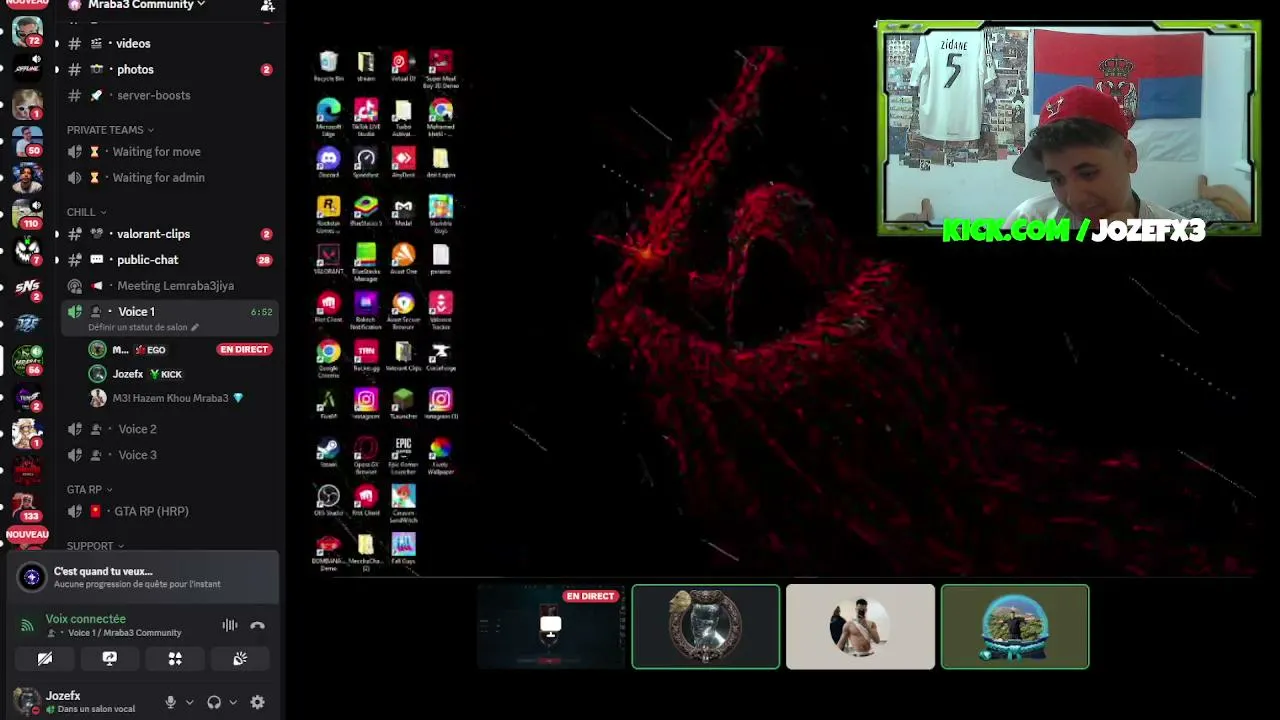Click the EN DIRECT badge in Voice 1

tap(245, 350)
